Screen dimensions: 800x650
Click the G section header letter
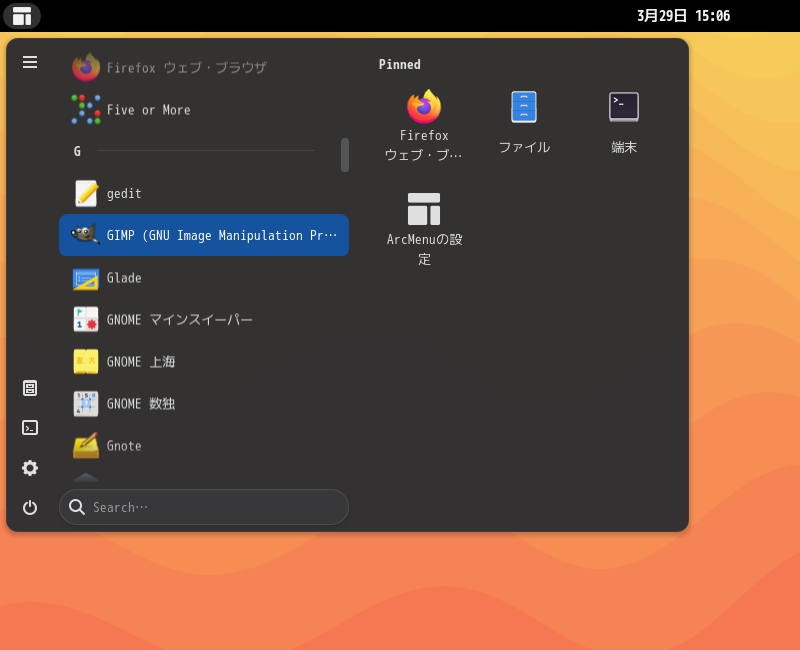click(77, 152)
